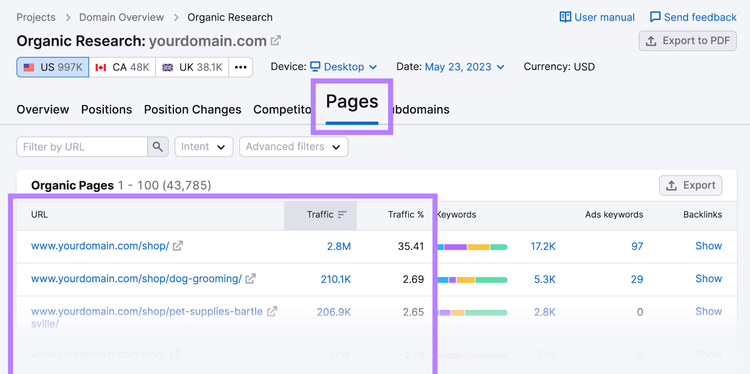This screenshot has width=750, height=374.
Task: Click the URL column header
Action: pos(39,215)
